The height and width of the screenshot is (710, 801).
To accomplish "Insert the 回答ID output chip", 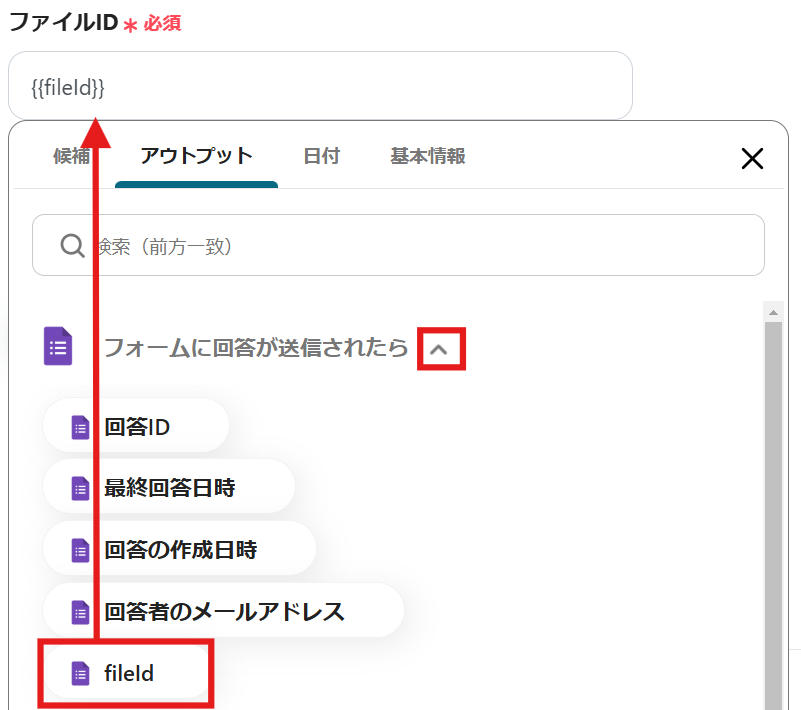I will pos(136,425).
